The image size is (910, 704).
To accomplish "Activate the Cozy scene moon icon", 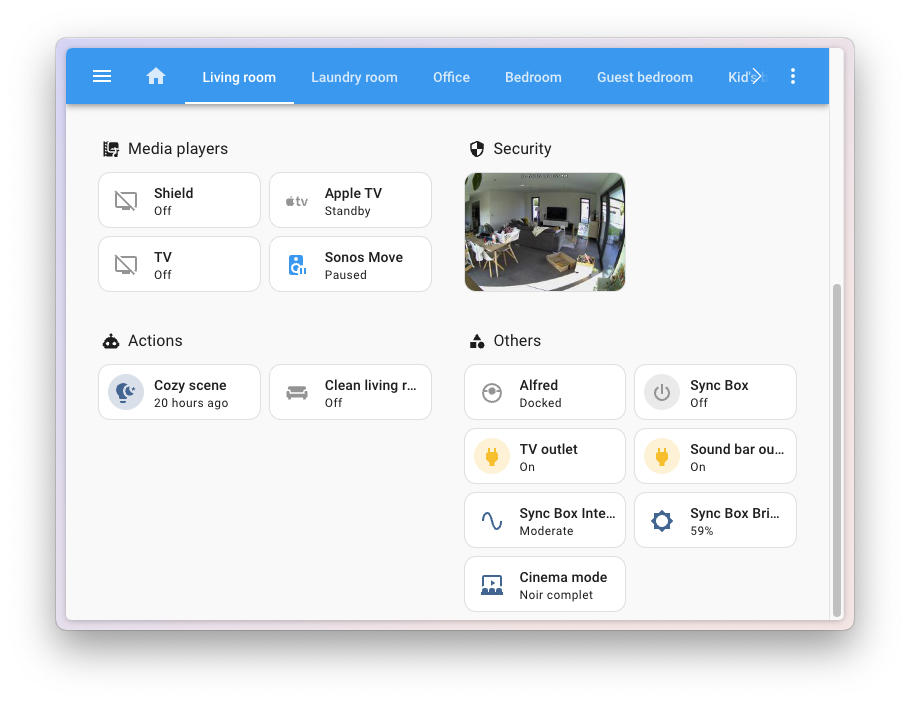I will coord(125,392).
